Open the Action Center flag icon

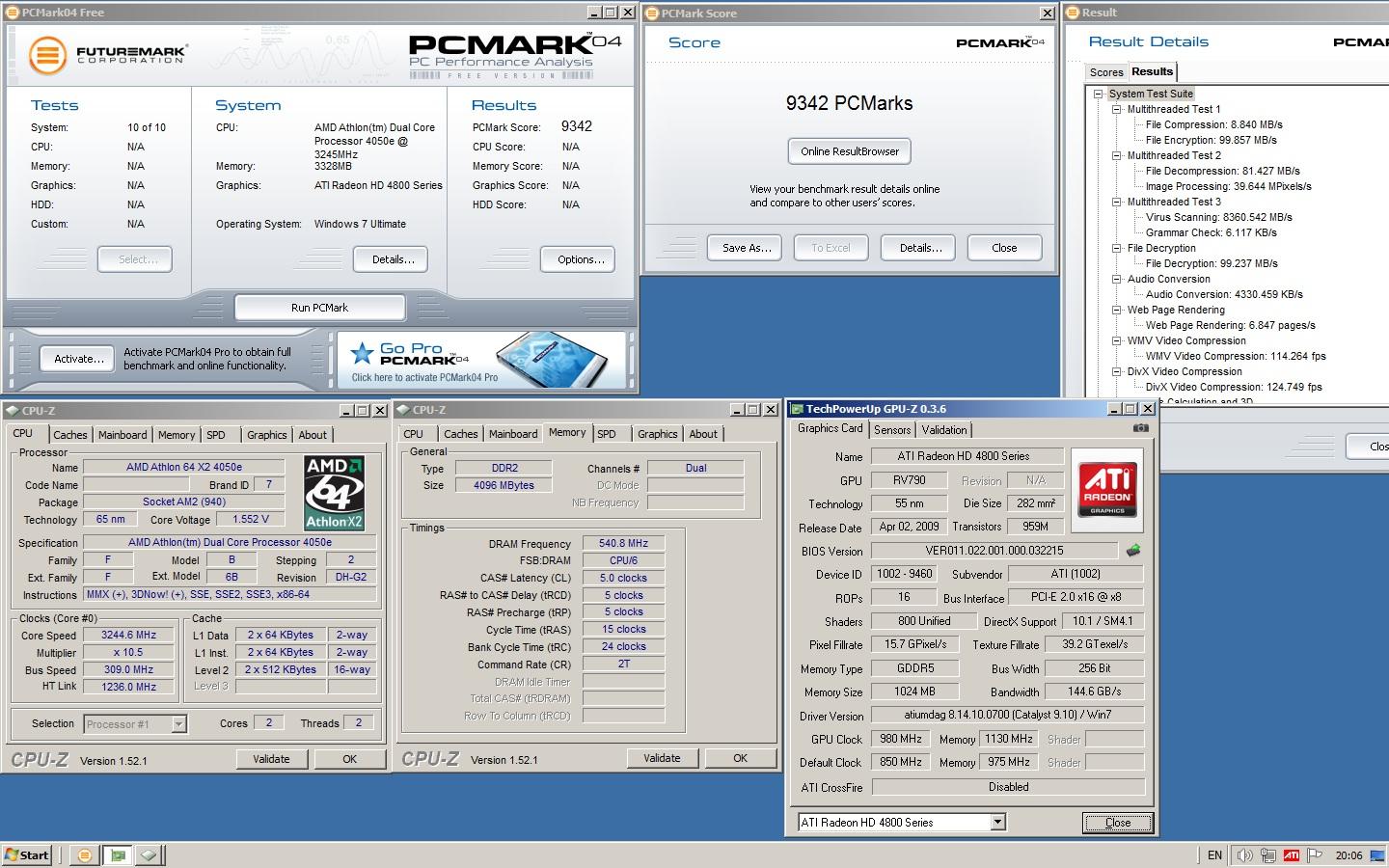point(1315,854)
